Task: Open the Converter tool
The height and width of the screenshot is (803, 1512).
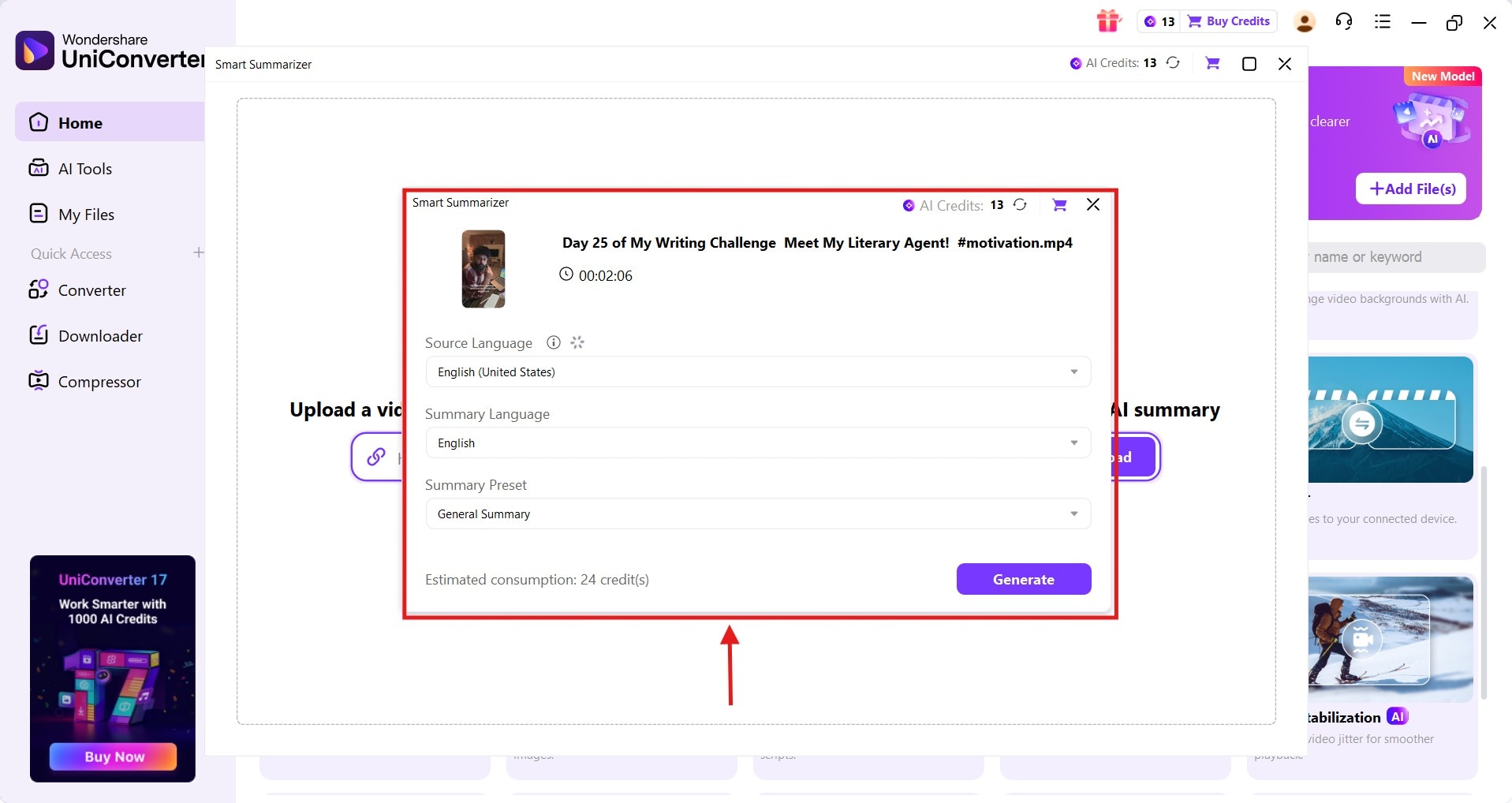Action: tap(91, 289)
